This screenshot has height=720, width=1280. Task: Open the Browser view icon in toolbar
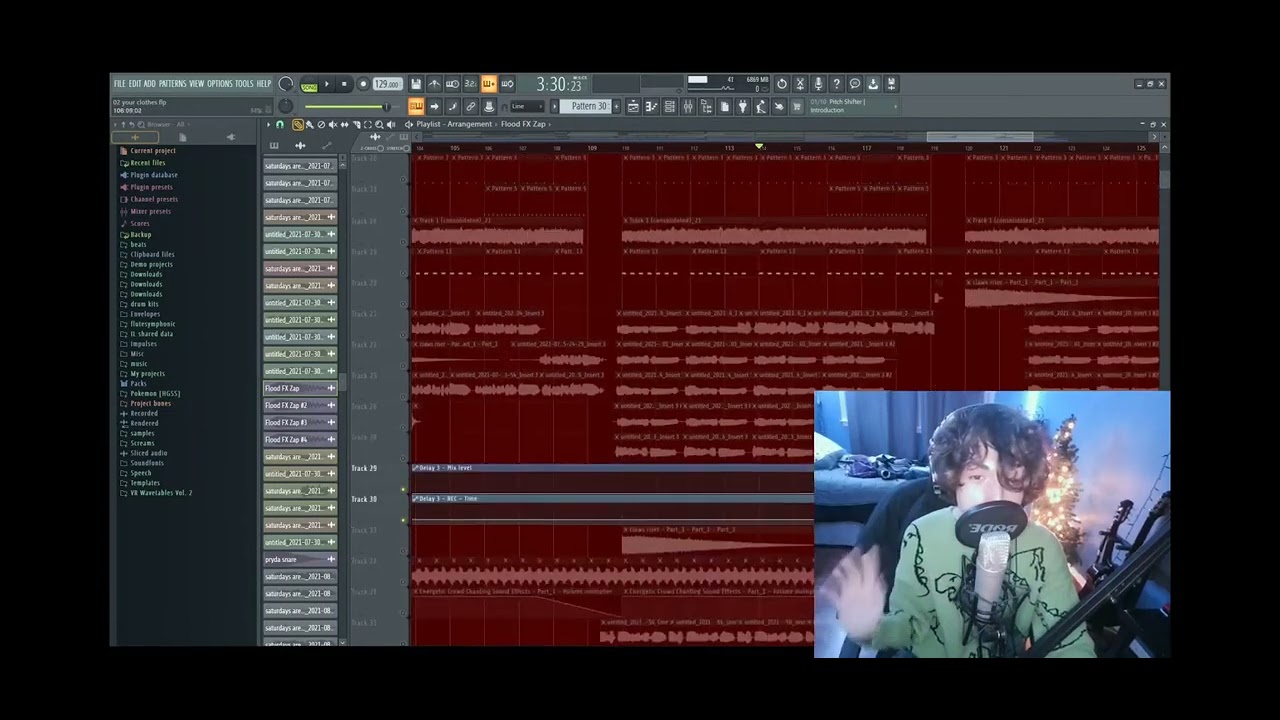[x=706, y=106]
